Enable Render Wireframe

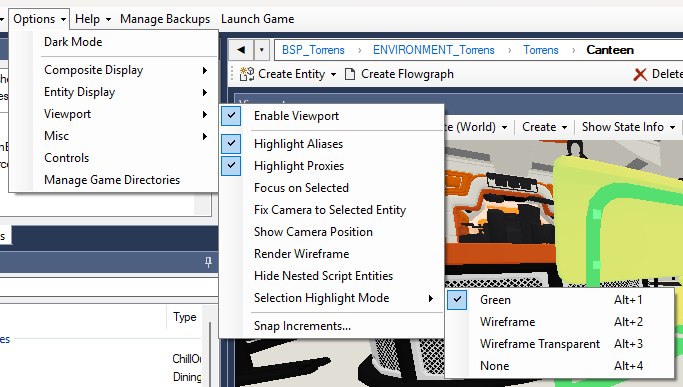tap(331, 254)
